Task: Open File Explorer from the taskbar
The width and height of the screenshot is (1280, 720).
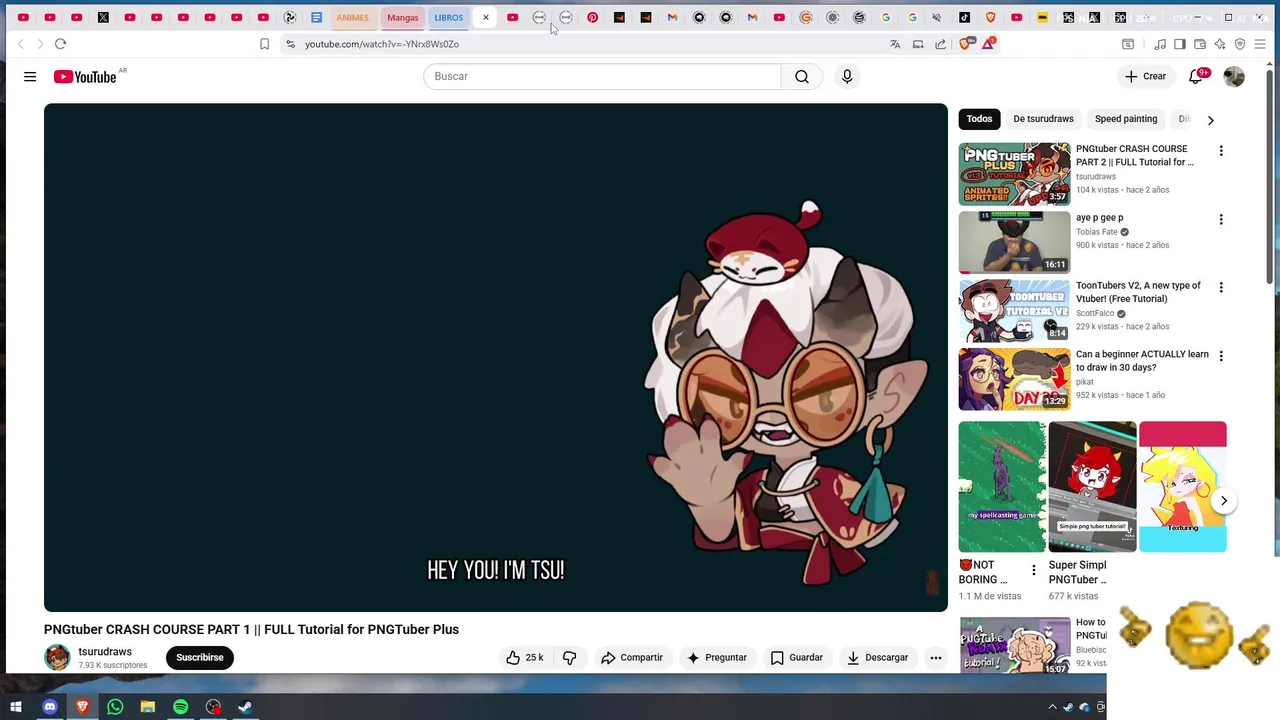Action: pos(148,707)
